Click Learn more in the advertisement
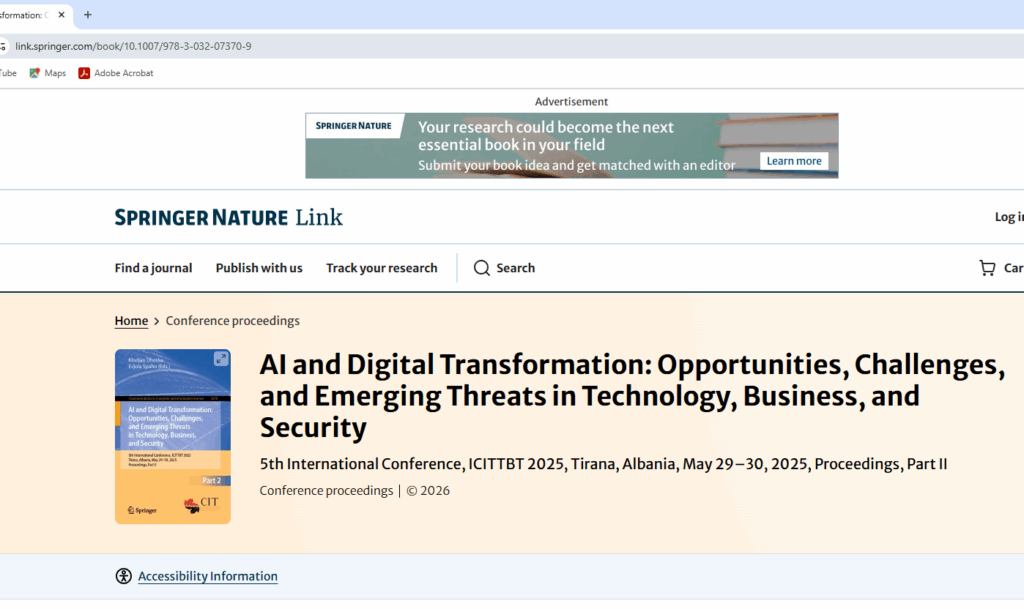Screen dimensions: 1024x609 point(793,161)
